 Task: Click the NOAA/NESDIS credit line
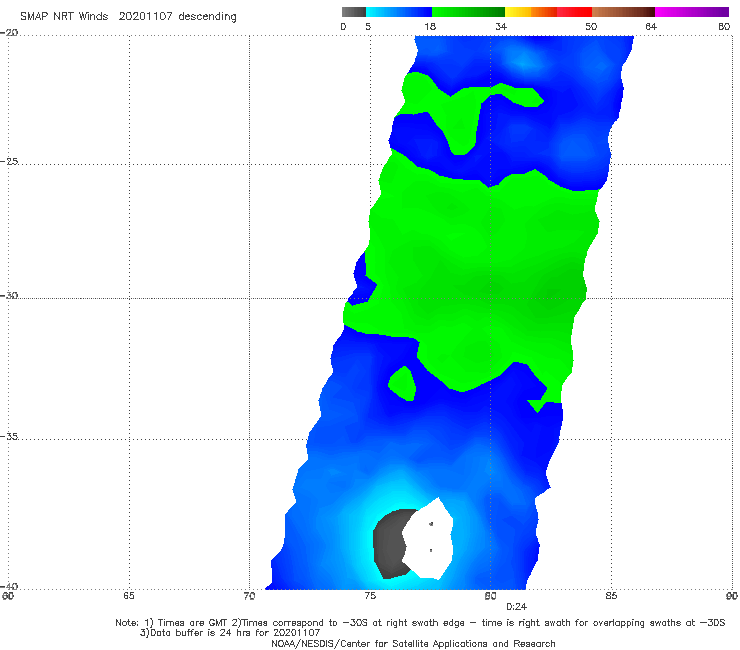coord(413,643)
